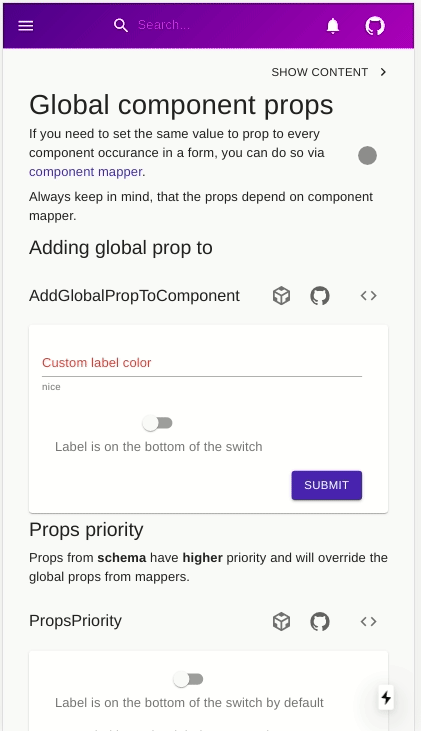Follow the component mapper link
This screenshot has width=421, height=731.
(86, 172)
